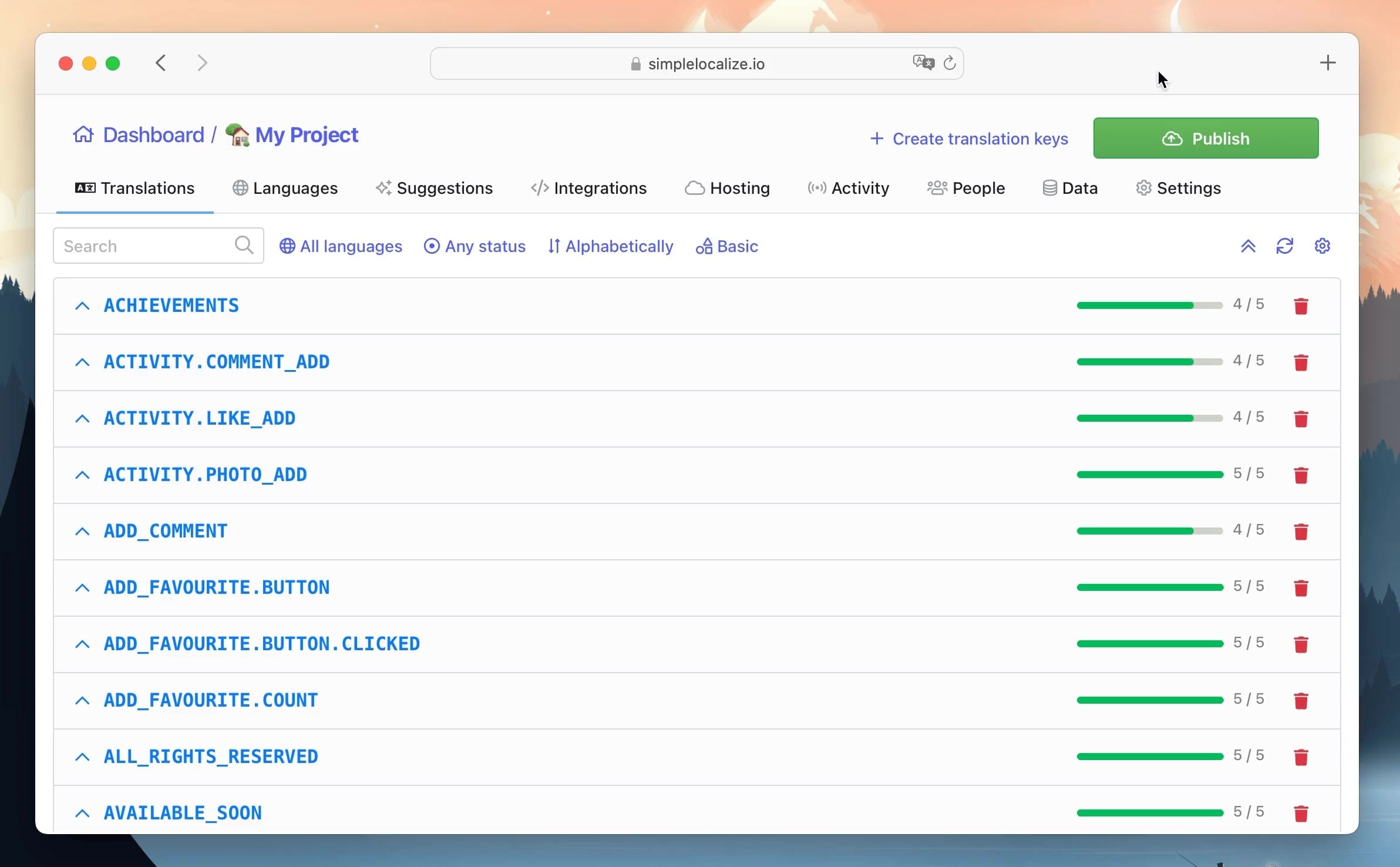This screenshot has height=867, width=1400.
Task: Collapse the ADD_FAVOURITE.COUNT row
Action: 82,701
